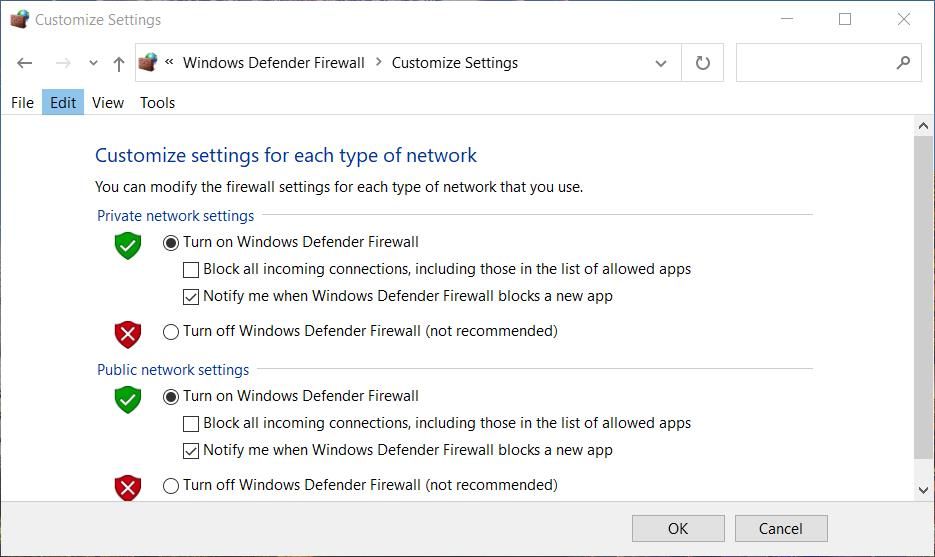Check Block all incoming connections for Private network

pos(191,270)
